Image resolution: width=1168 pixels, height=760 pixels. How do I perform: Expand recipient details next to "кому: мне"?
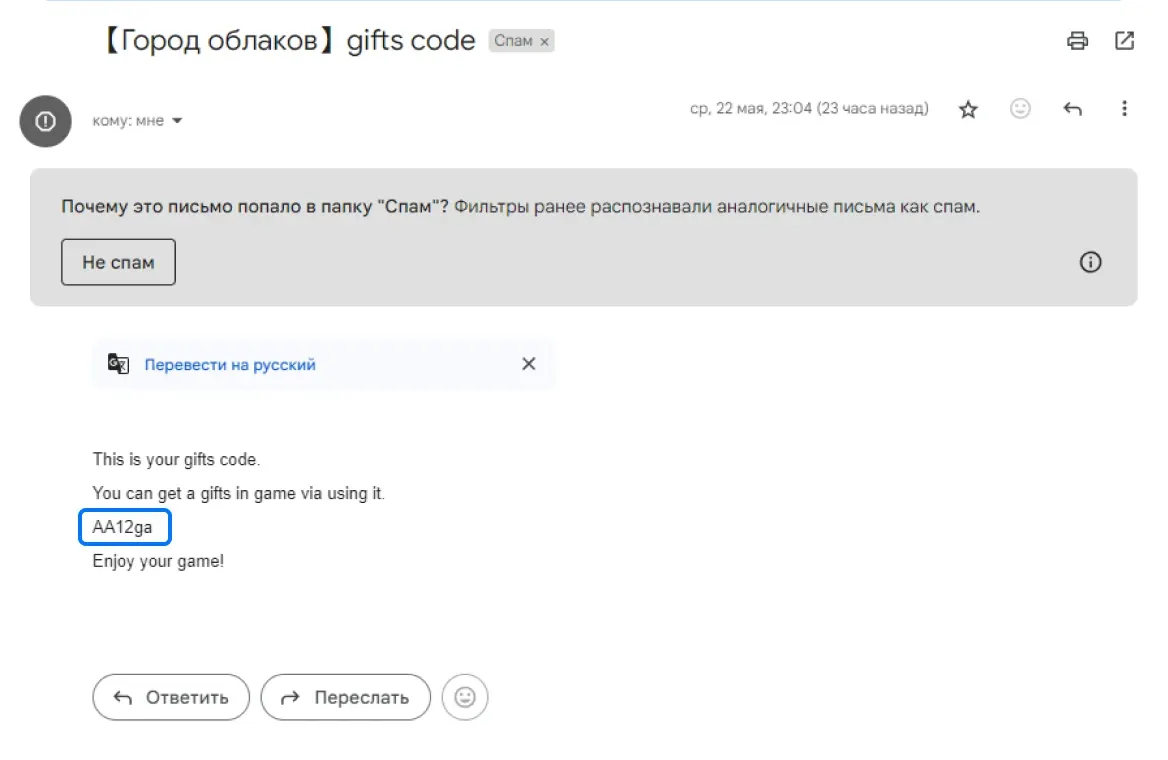click(177, 121)
